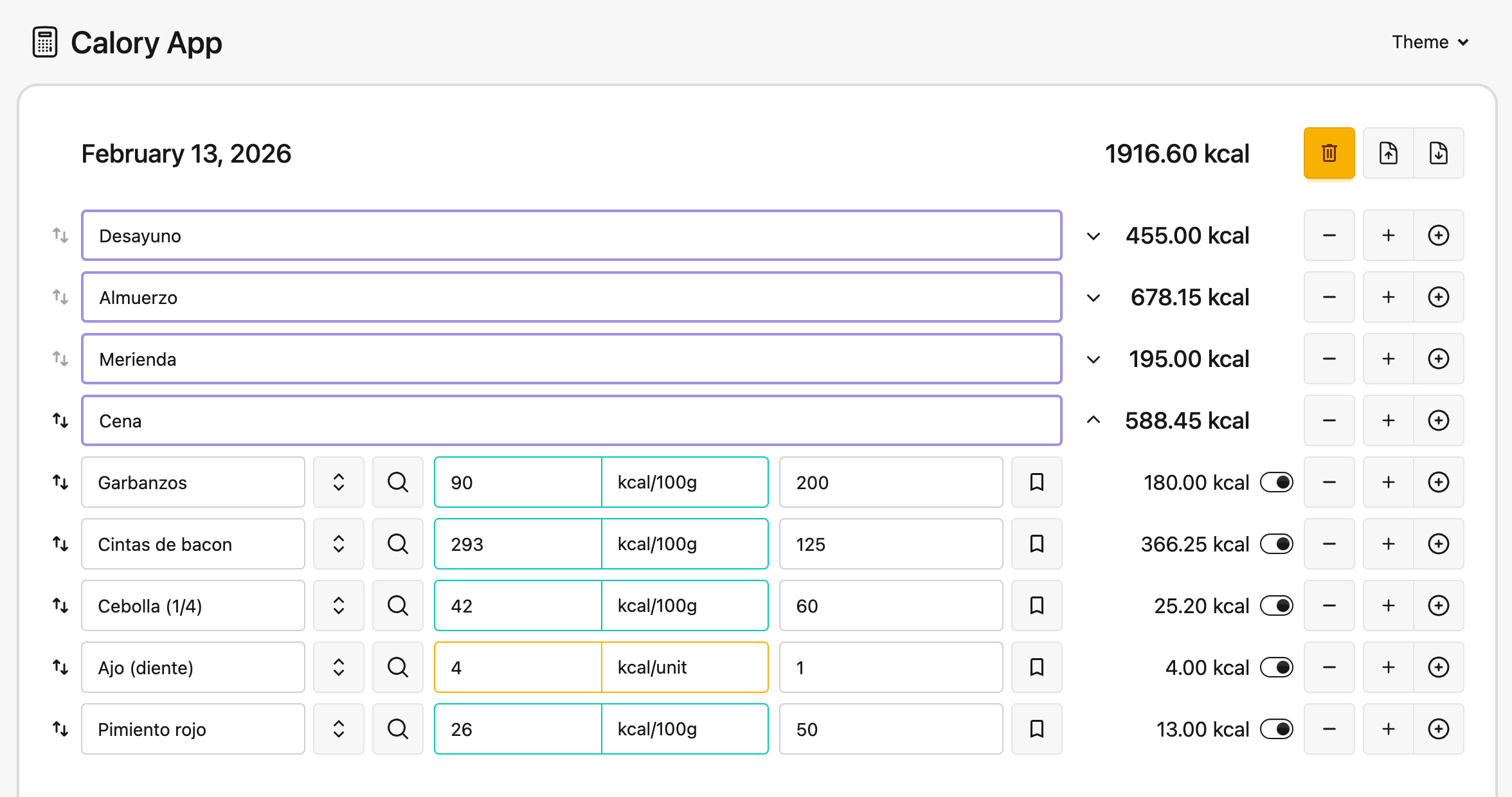The image size is (1512, 797).
Task: Search for Garbanzos using magnifier icon
Action: 398,482
